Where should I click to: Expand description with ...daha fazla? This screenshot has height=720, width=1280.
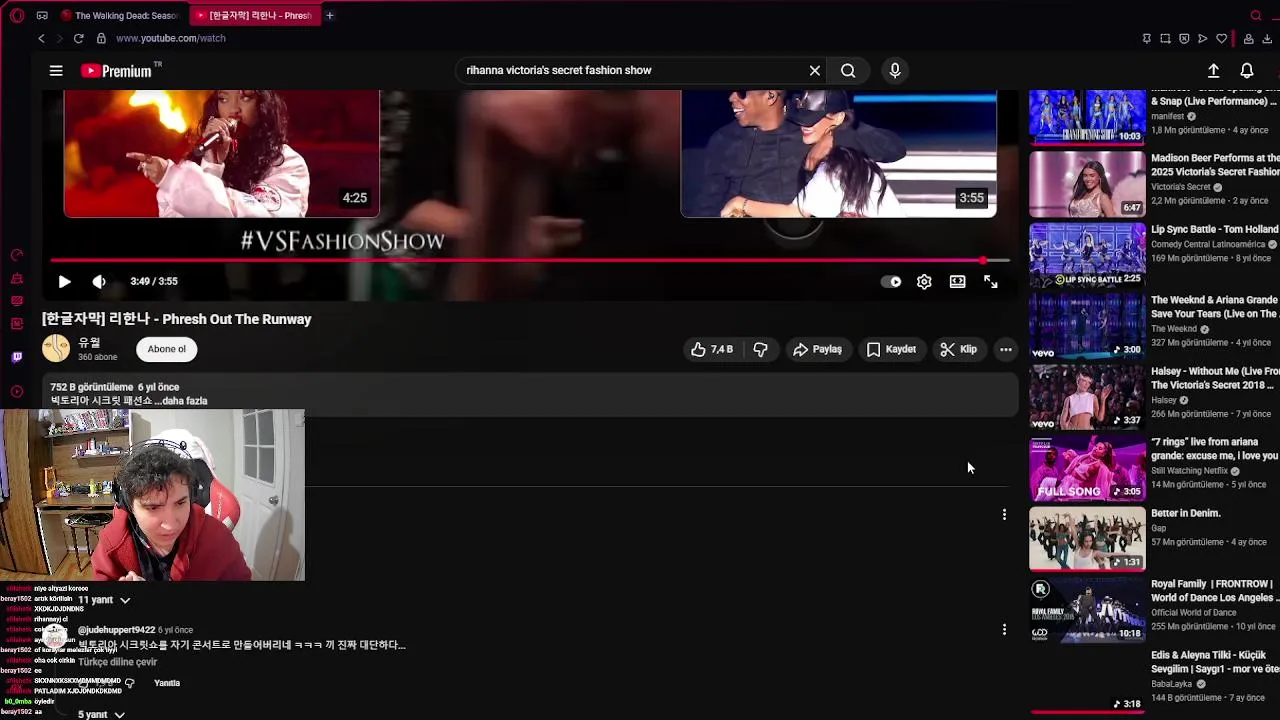180,401
